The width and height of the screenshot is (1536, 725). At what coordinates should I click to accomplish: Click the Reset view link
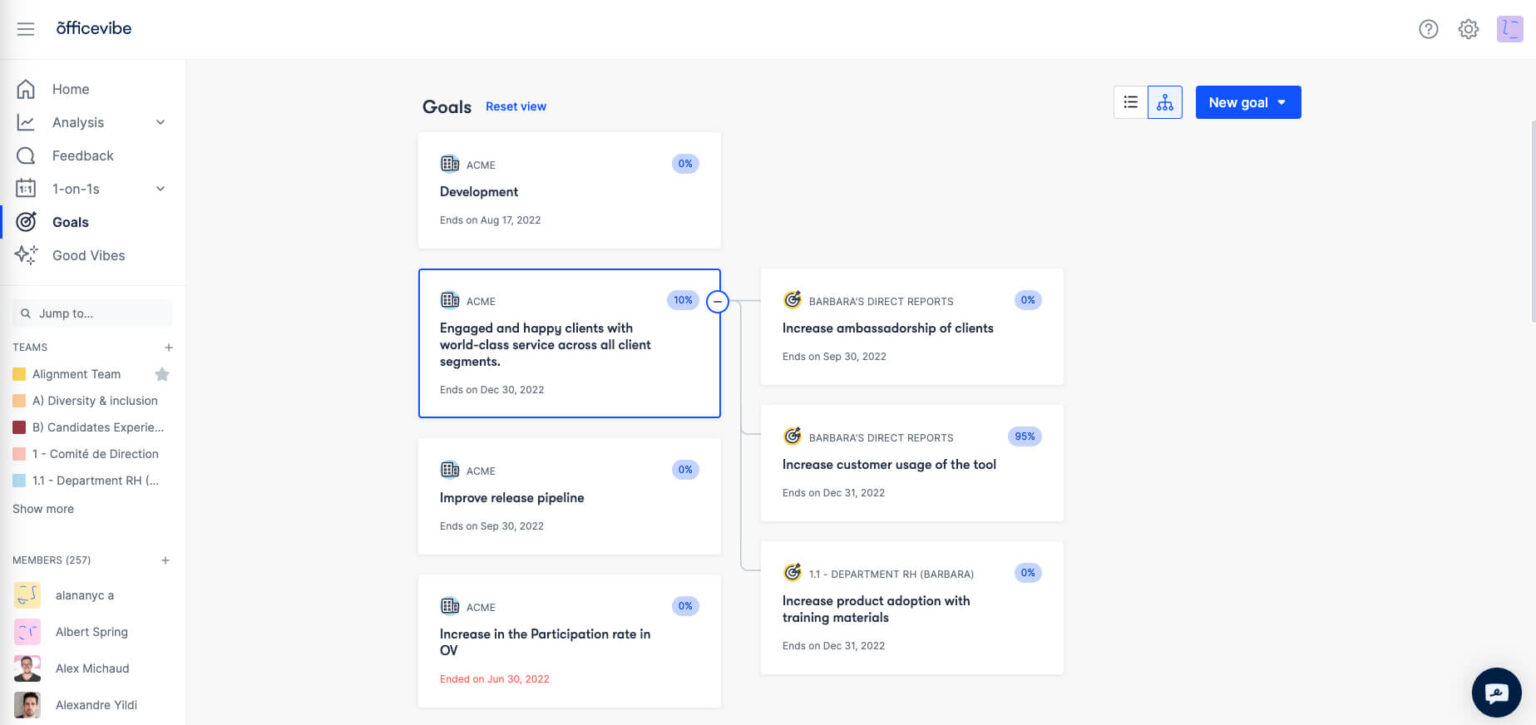click(516, 106)
